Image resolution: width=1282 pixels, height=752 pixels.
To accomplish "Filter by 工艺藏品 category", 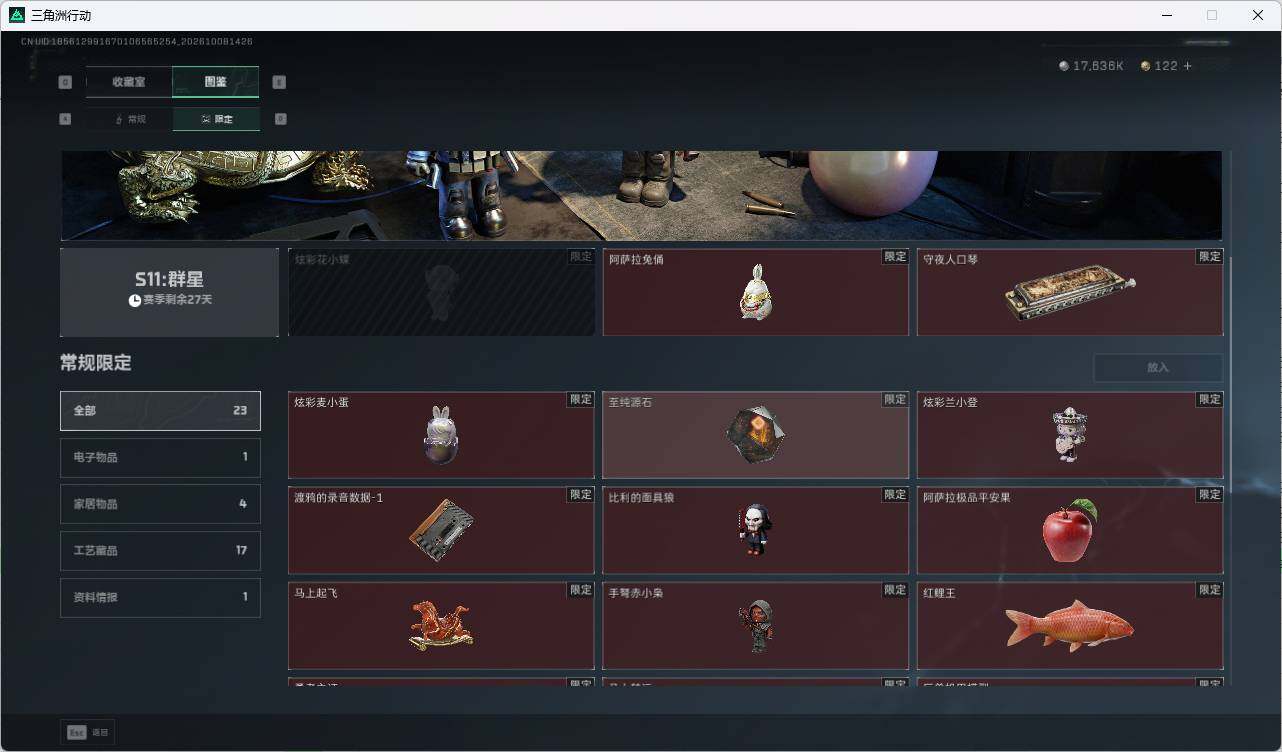I will pos(160,550).
